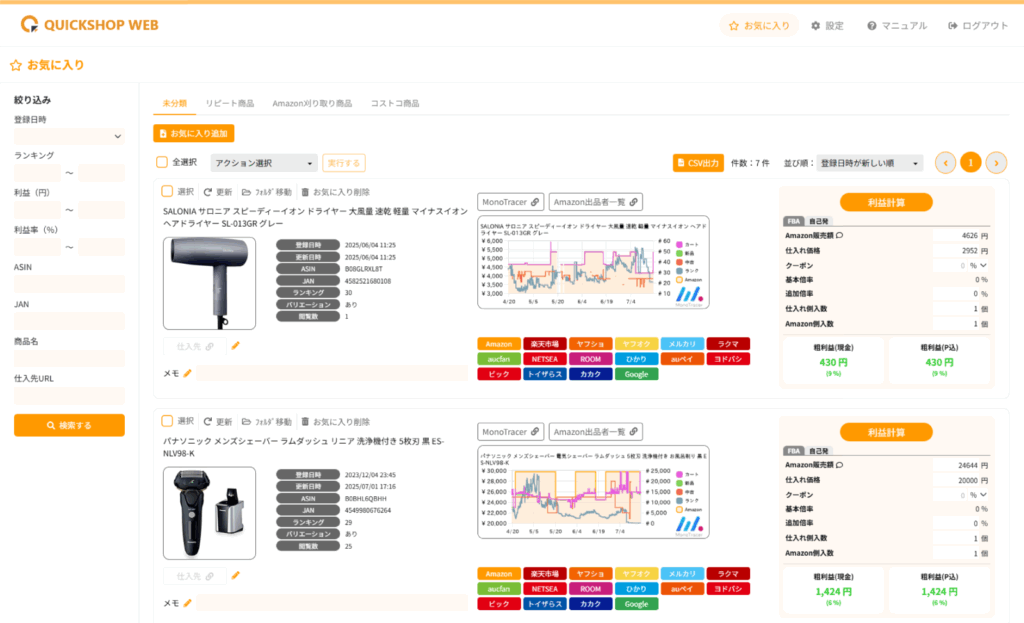Export list with CSV出力 button
This screenshot has width=1024, height=623.
pyautogui.click(x=698, y=163)
